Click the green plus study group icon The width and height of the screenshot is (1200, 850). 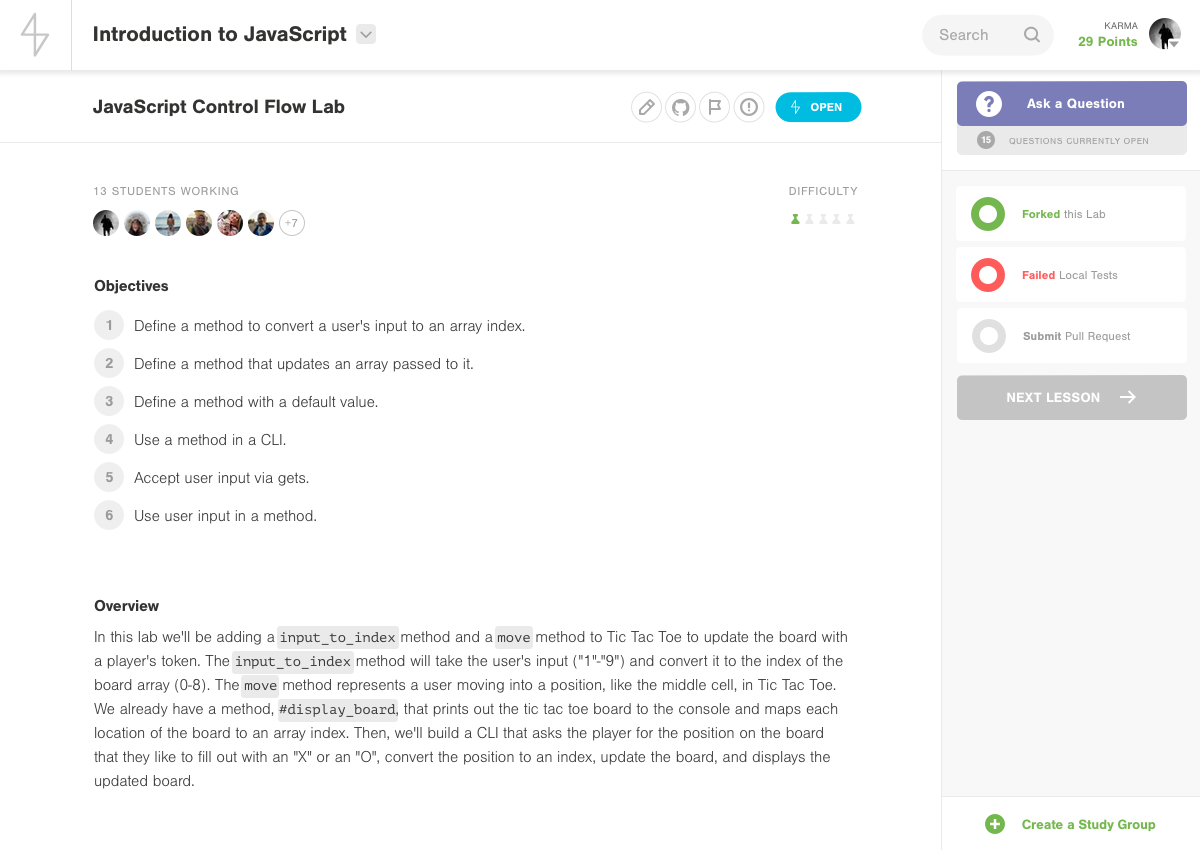pos(994,824)
